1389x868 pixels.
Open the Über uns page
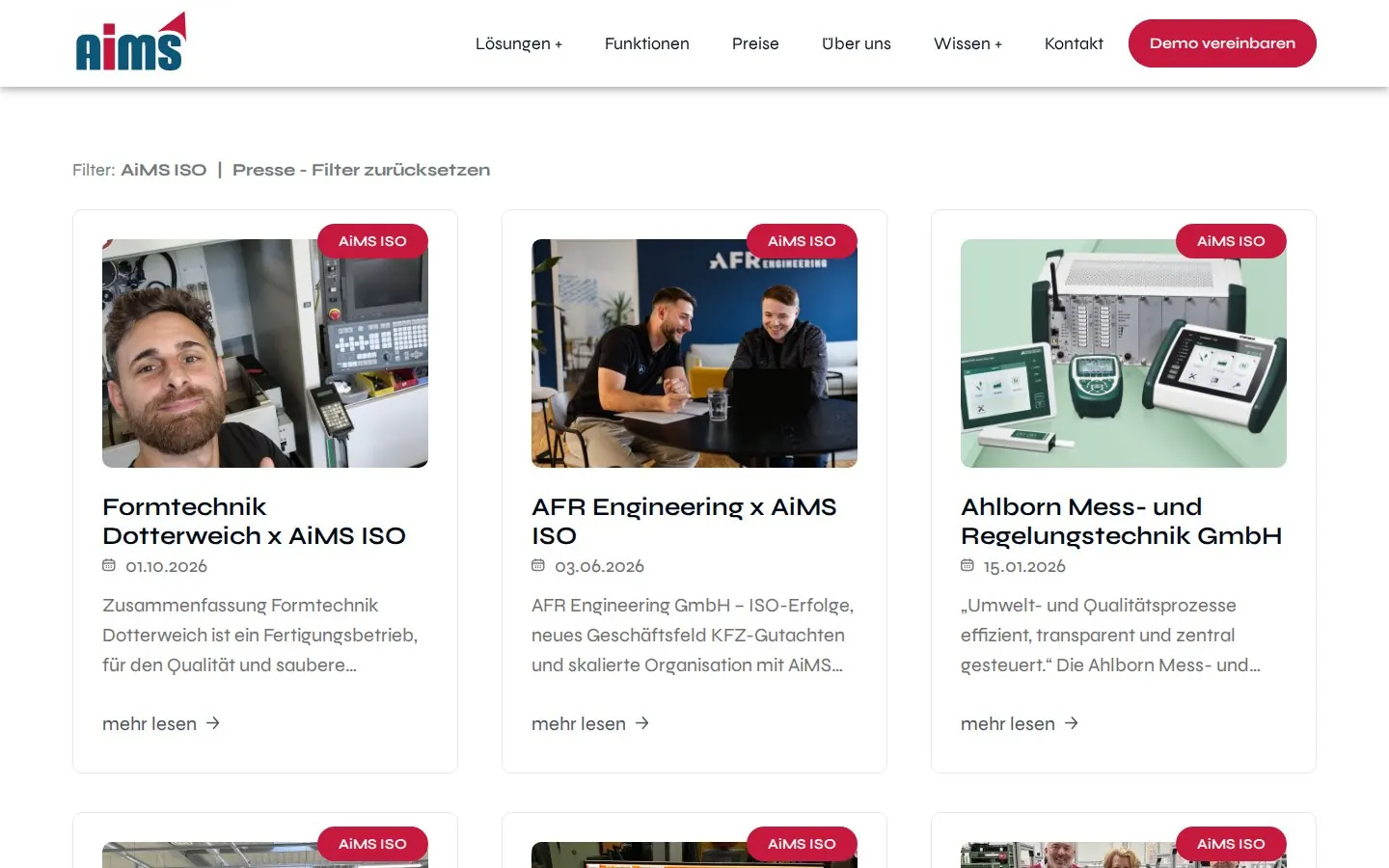click(x=857, y=43)
